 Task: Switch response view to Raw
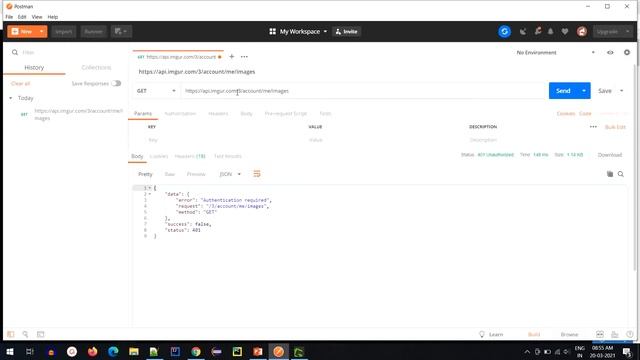(169, 174)
